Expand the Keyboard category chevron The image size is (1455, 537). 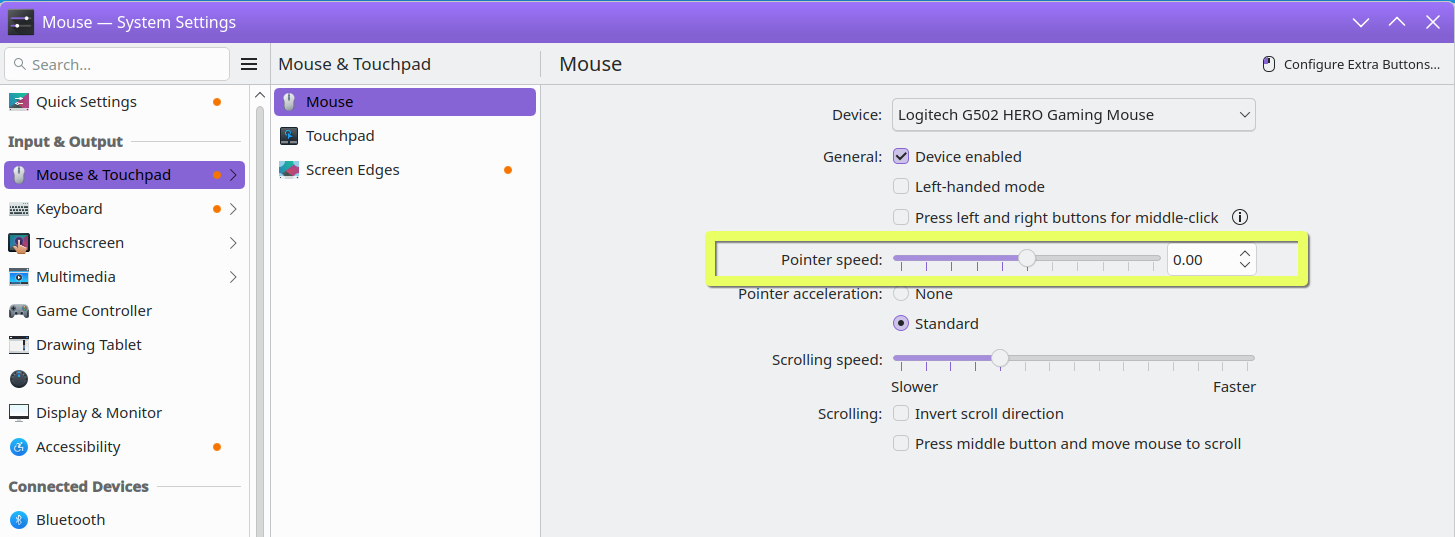233,209
